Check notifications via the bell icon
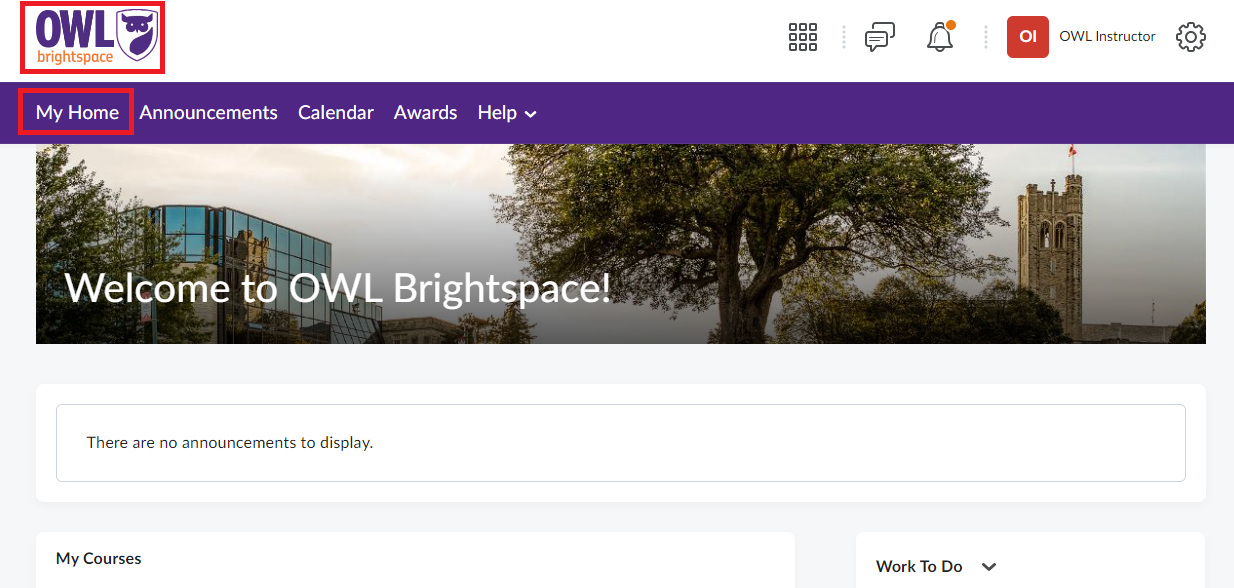 point(938,37)
